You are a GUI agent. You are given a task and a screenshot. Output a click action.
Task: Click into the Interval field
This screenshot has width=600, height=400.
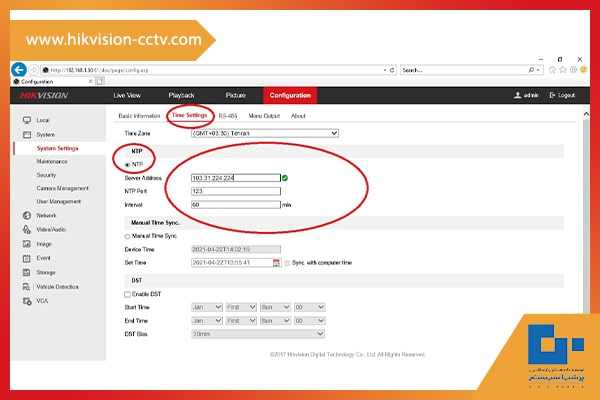[x=236, y=205]
